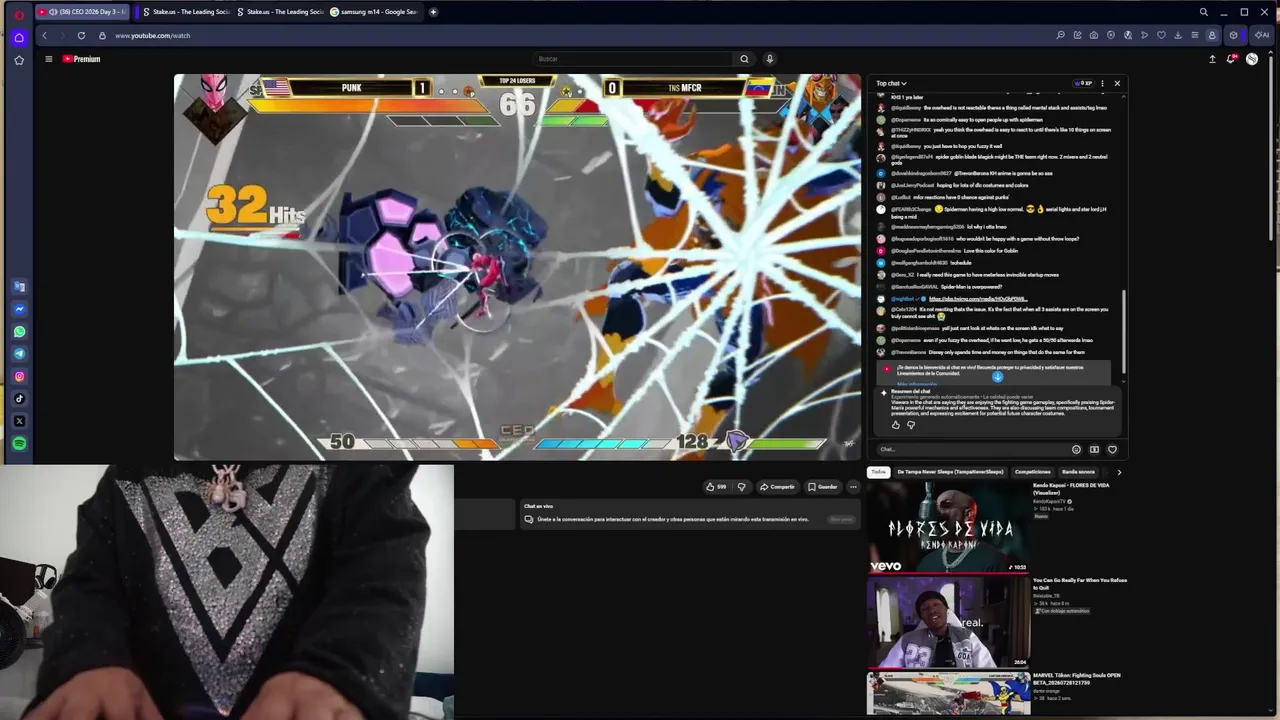Open Spotify in the Opera sidebar

click(x=19, y=443)
